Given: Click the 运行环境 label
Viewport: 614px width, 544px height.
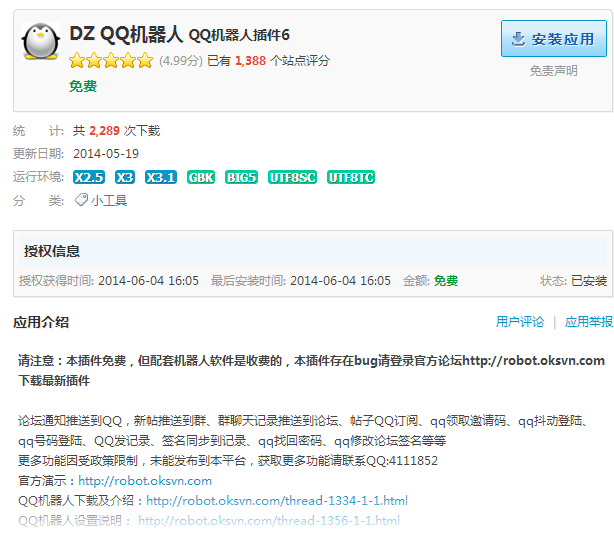Looking at the screenshot, I should click(x=38, y=177).
